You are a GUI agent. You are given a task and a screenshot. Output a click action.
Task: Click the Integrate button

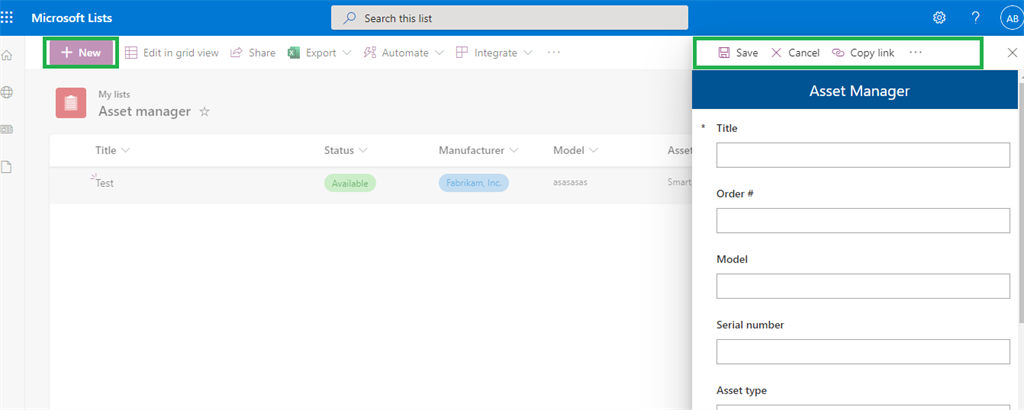point(487,53)
